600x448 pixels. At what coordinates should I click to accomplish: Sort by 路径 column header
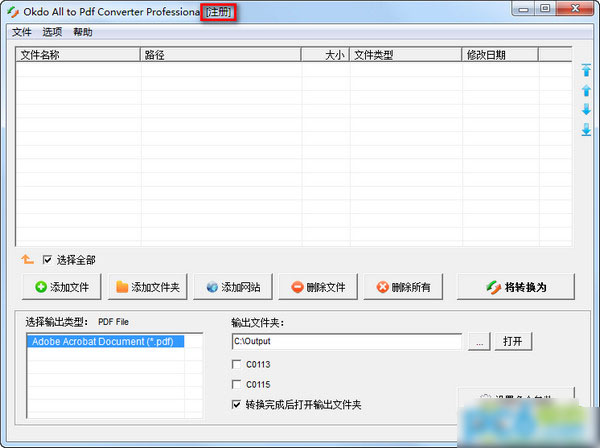click(221, 55)
